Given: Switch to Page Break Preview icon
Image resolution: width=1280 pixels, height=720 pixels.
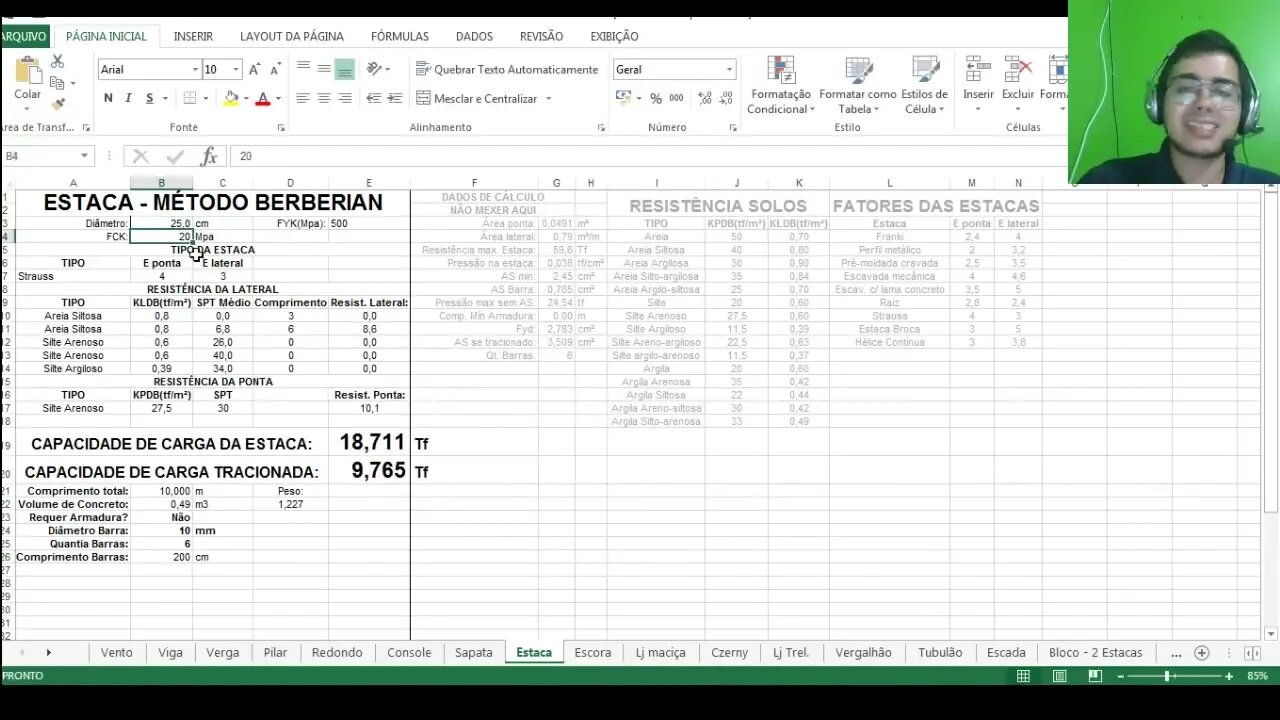Looking at the screenshot, I should [1095, 676].
